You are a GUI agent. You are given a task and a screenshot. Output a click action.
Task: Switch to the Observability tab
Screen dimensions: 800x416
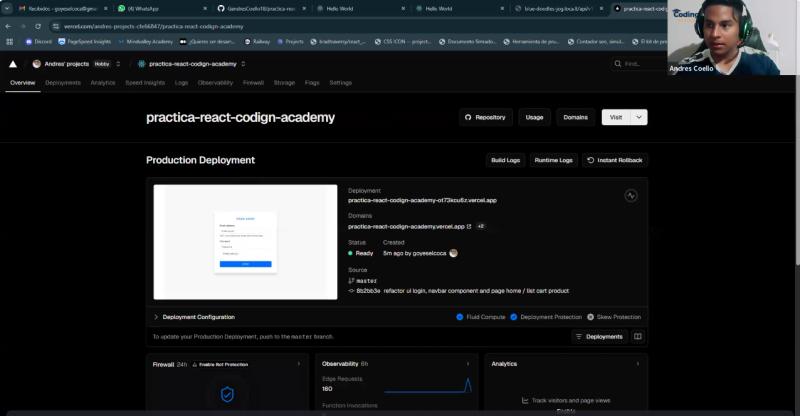pos(215,83)
